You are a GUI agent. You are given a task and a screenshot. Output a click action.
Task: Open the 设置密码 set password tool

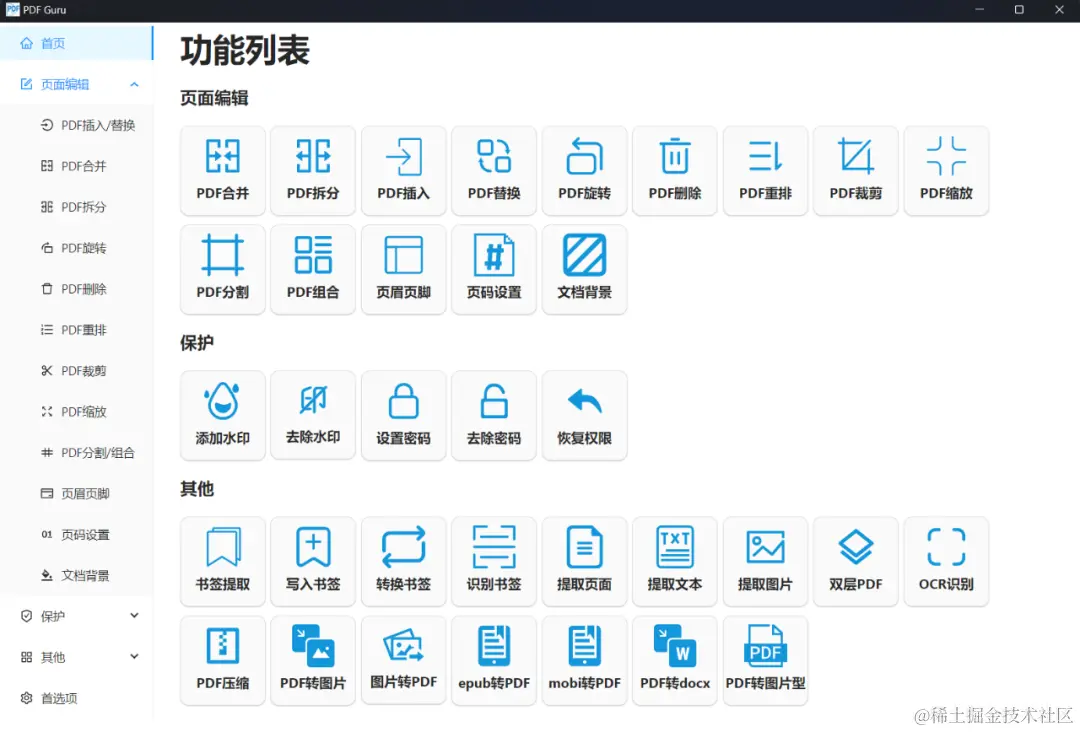click(x=403, y=414)
